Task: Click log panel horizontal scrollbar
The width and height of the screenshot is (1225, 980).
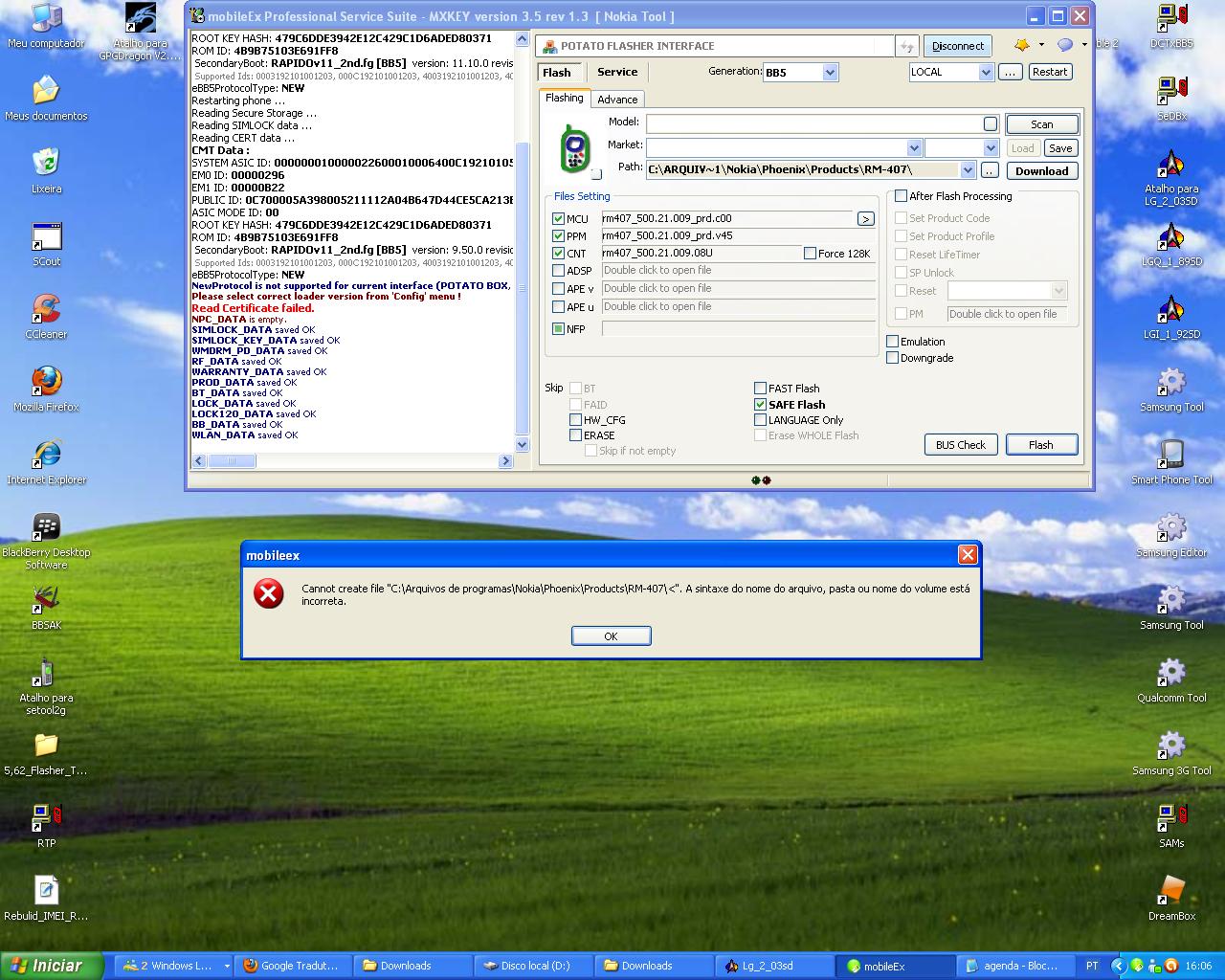Action: click(x=352, y=461)
